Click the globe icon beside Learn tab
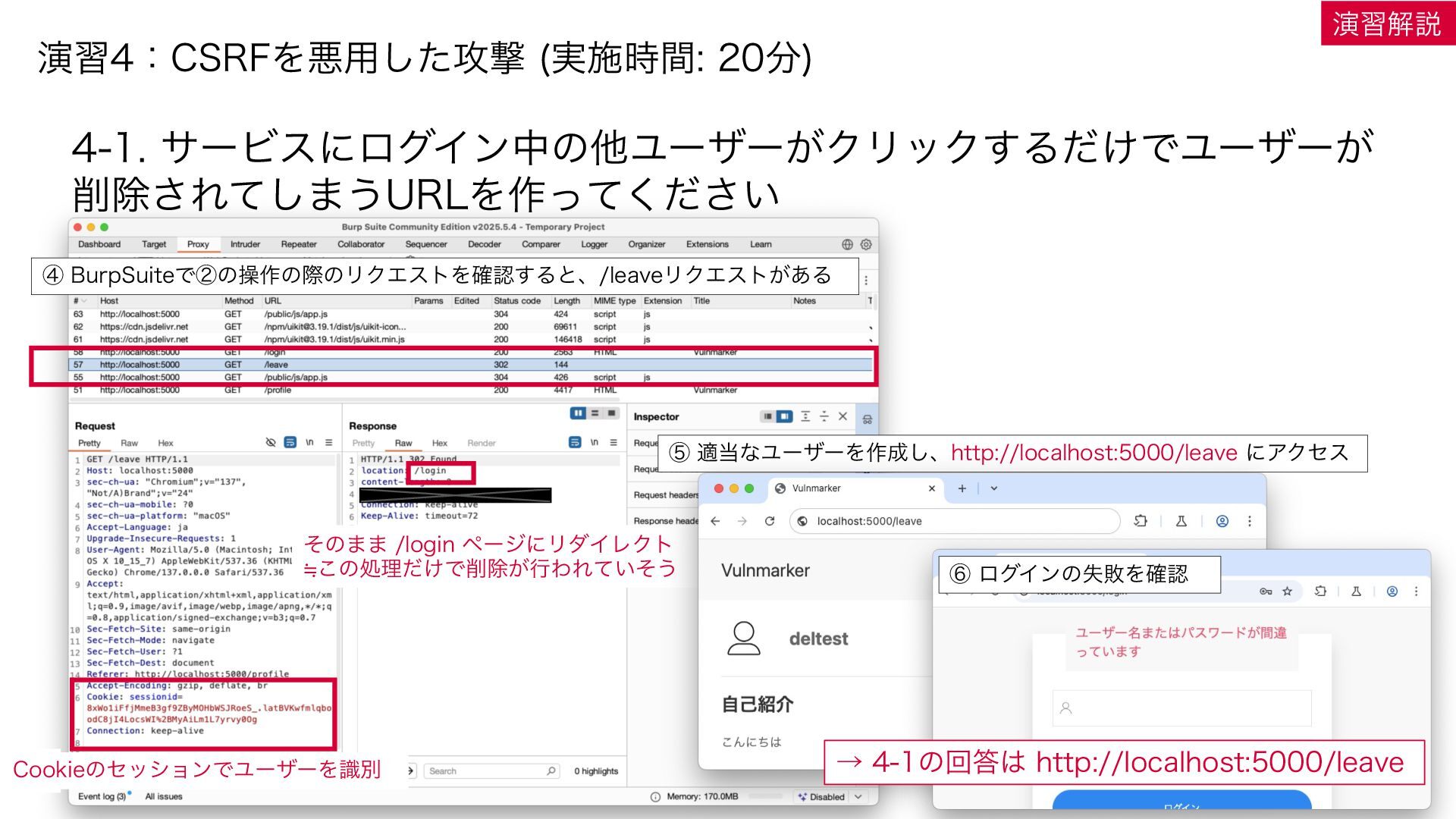Image resolution: width=1456 pixels, height=819 pixels. (847, 244)
